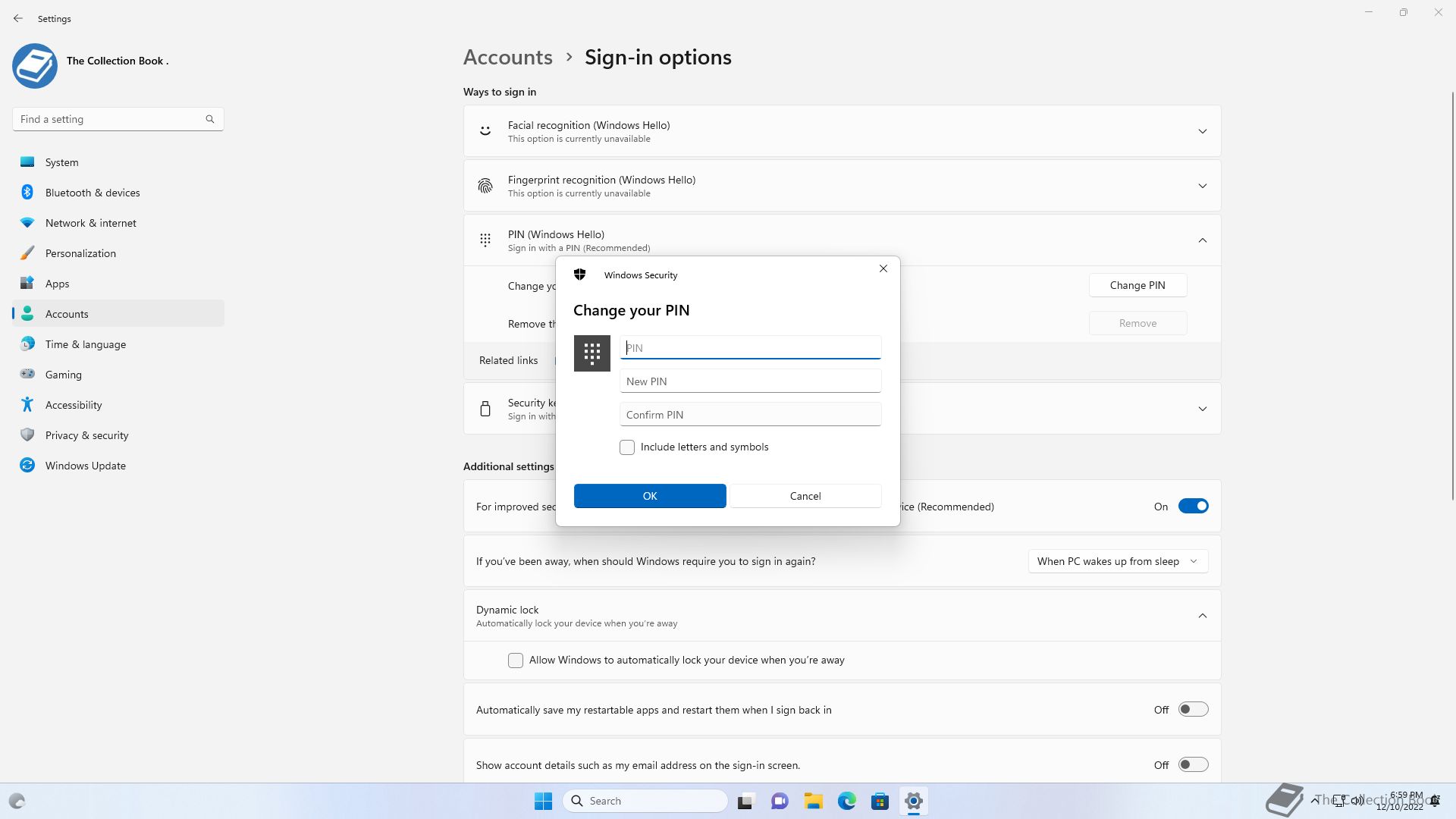Check Include letters and symbols
The width and height of the screenshot is (1456, 819).
click(627, 447)
